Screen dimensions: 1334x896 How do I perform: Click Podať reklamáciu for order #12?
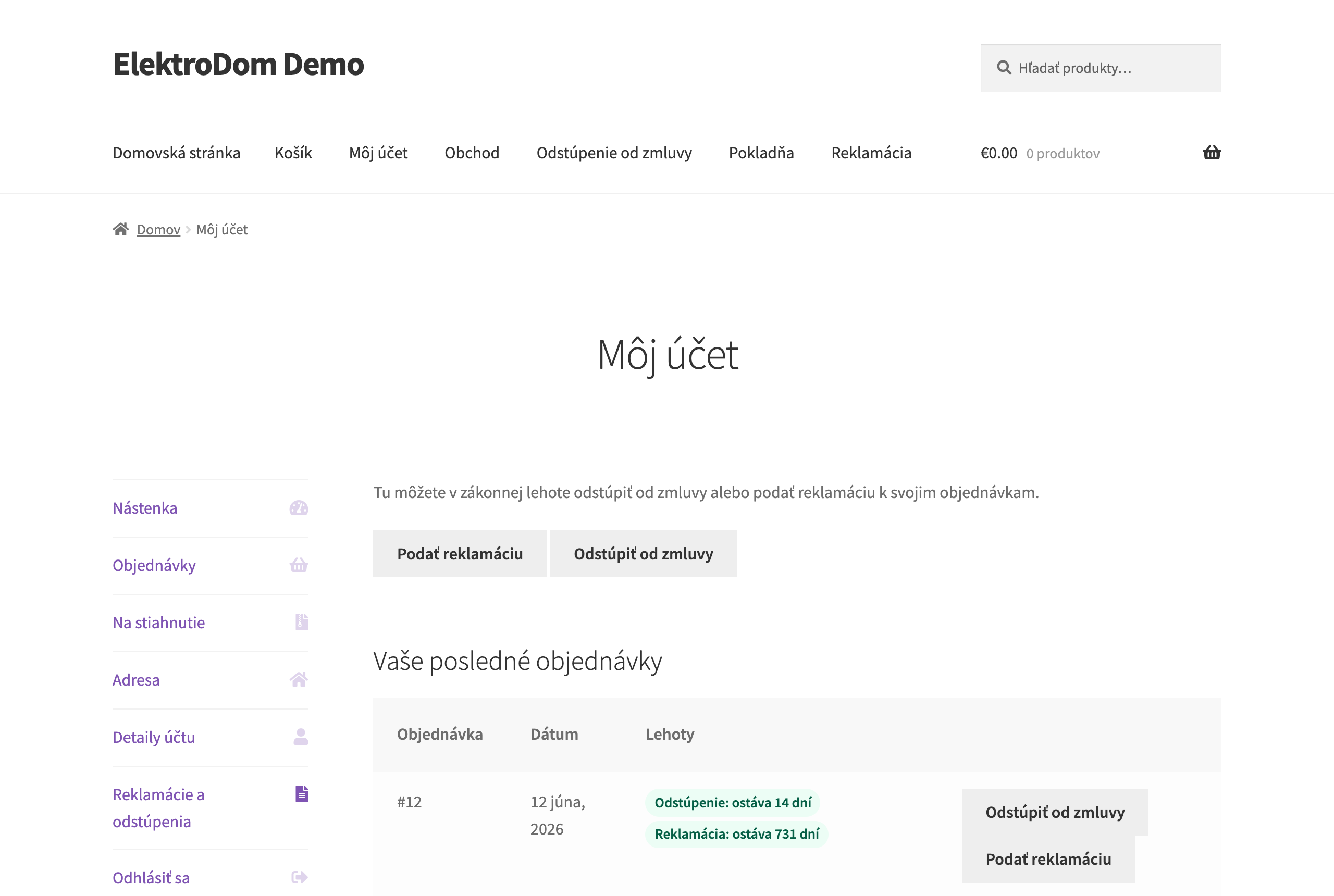[1048, 859]
